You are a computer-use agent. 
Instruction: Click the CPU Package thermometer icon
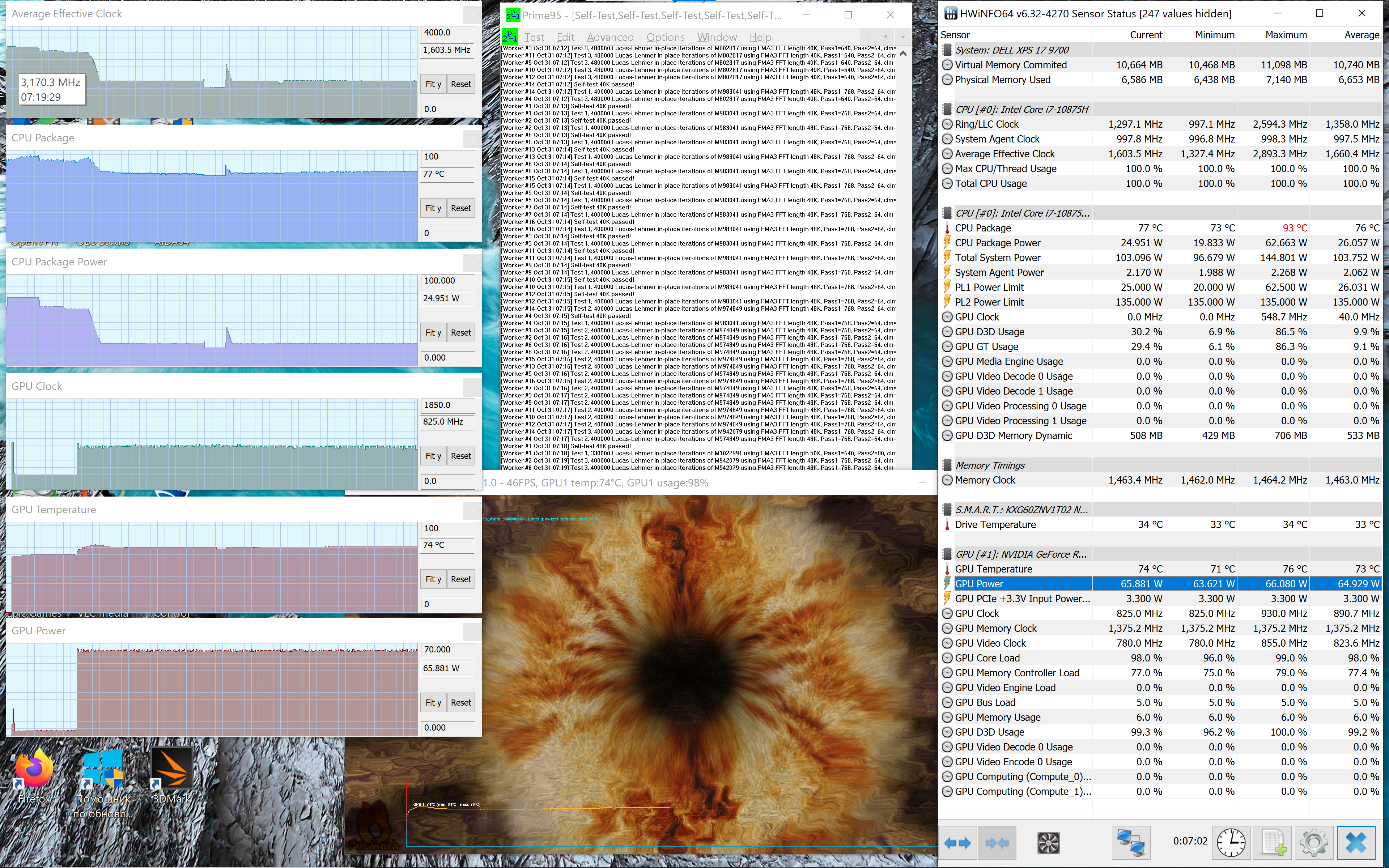point(947,228)
